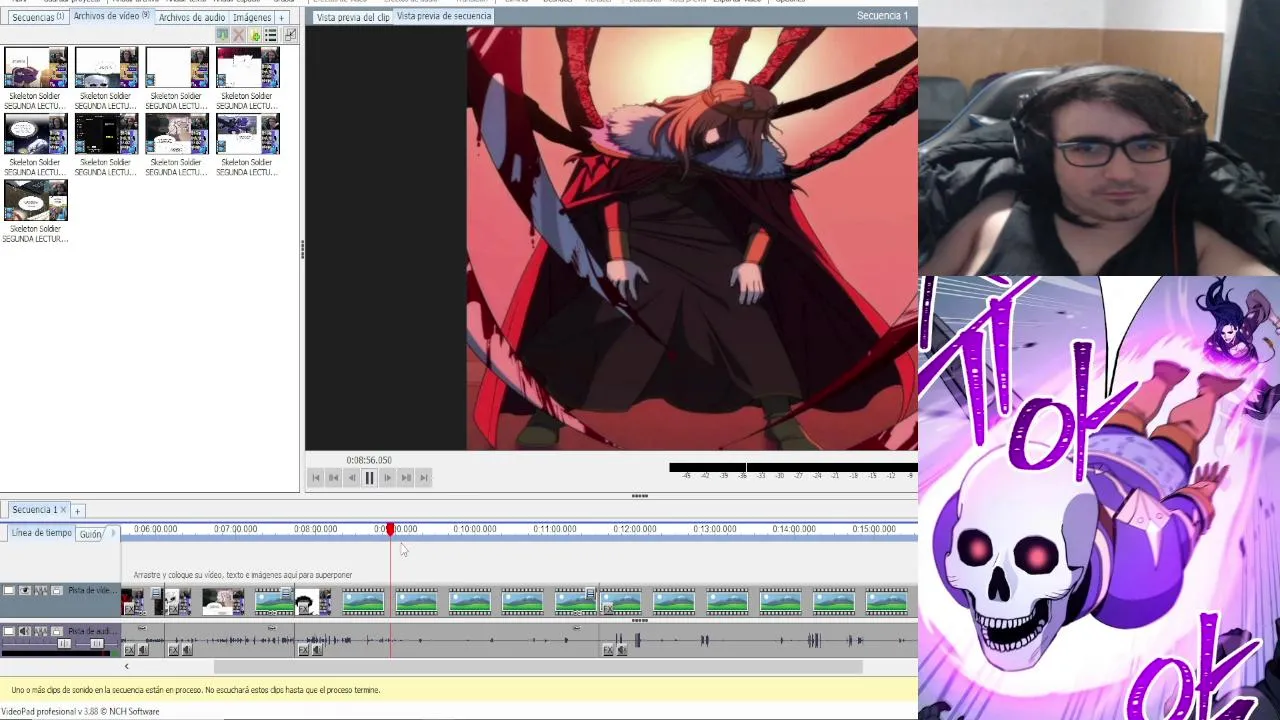Click speaker icon on the first audio clip
The image size is (1280, 720).
[143, 650]
